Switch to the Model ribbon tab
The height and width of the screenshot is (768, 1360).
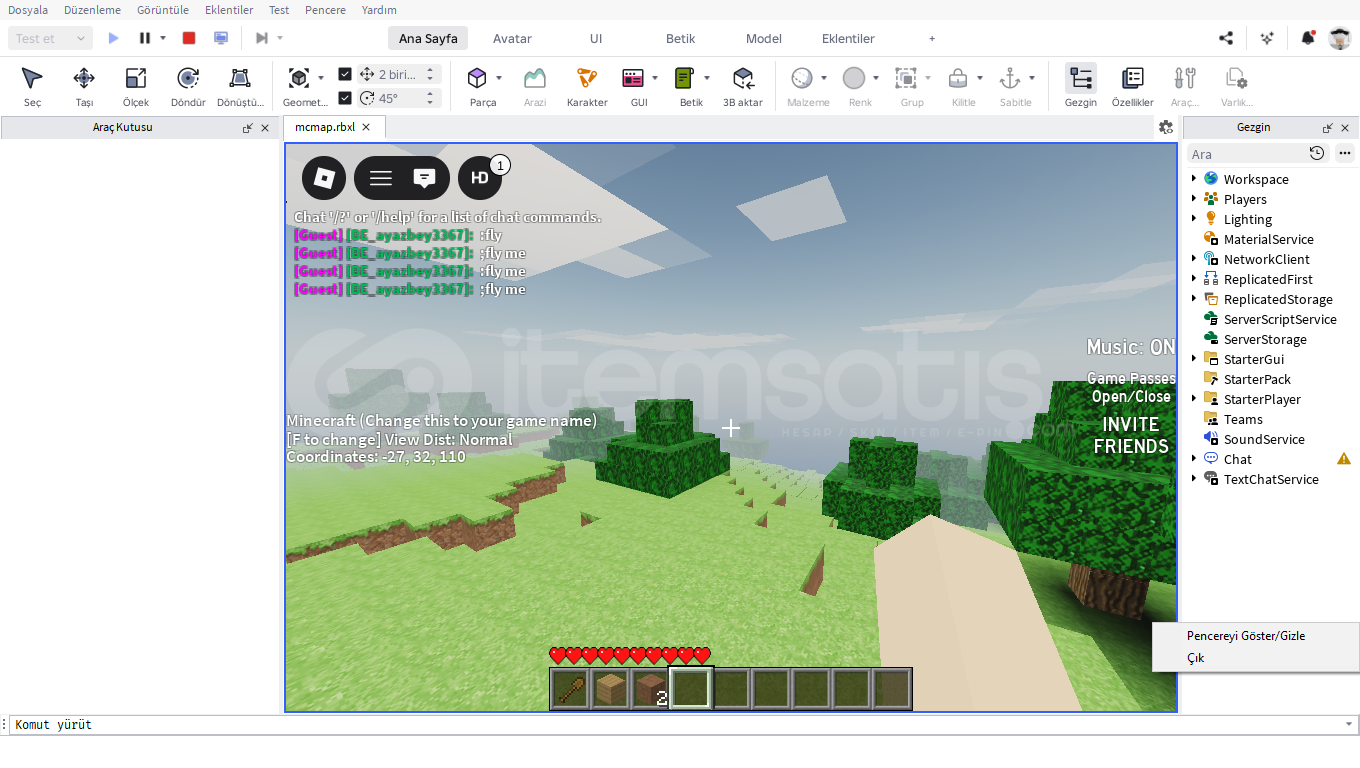(764, 38)
